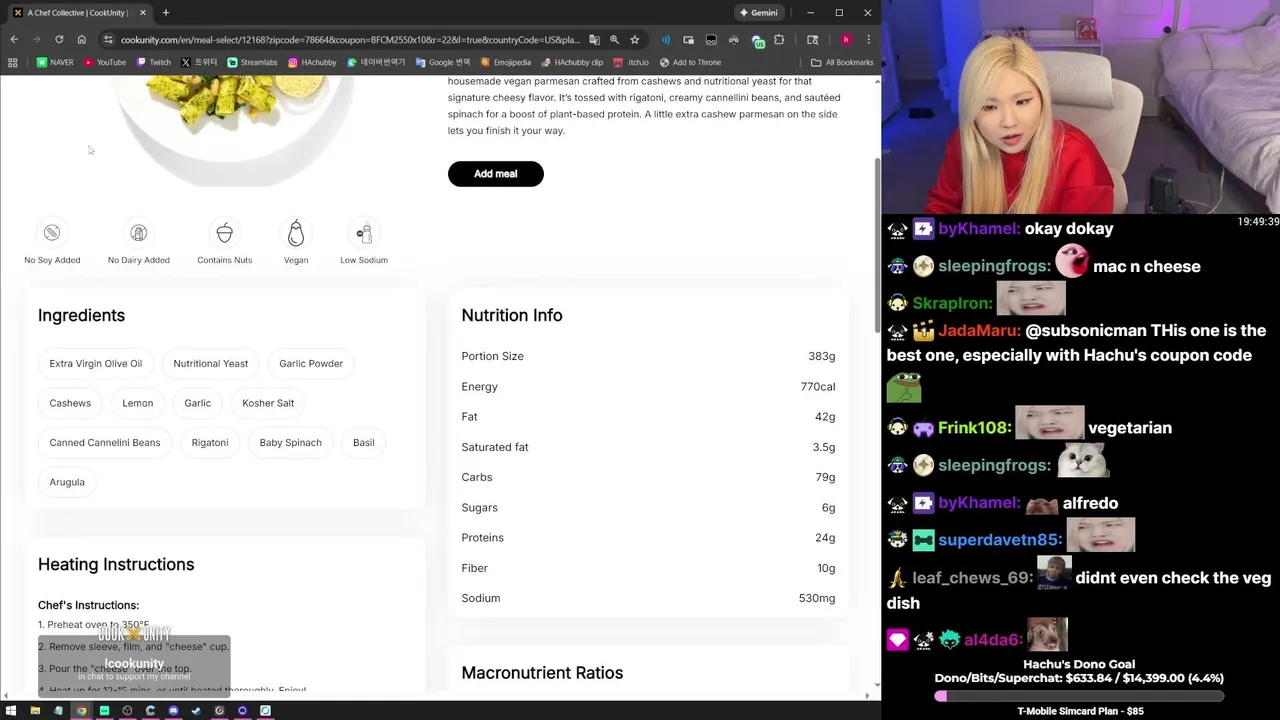Select the Rigatoni ingredient chip
This screenshot has height=720, width=1280.
210,443
